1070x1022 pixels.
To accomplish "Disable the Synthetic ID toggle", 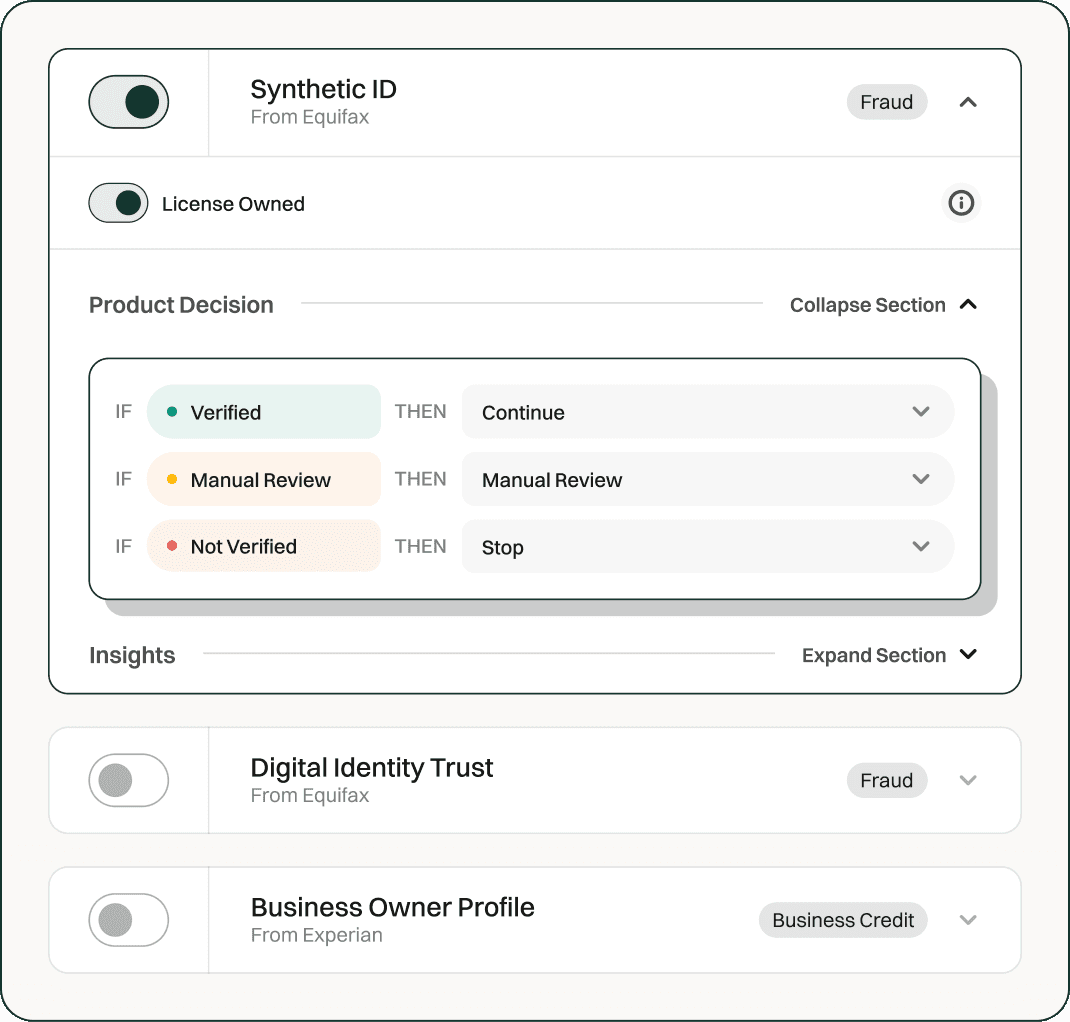I will click(x=129, y=102).
